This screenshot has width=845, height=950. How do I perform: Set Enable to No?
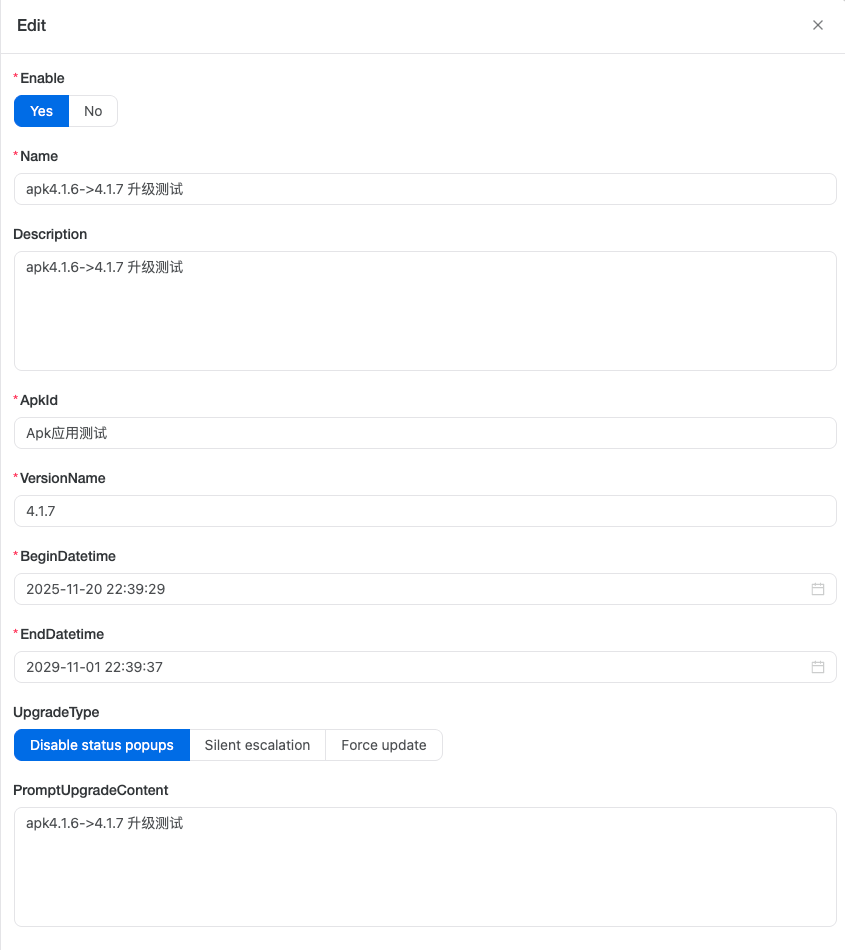coord(93,111)
